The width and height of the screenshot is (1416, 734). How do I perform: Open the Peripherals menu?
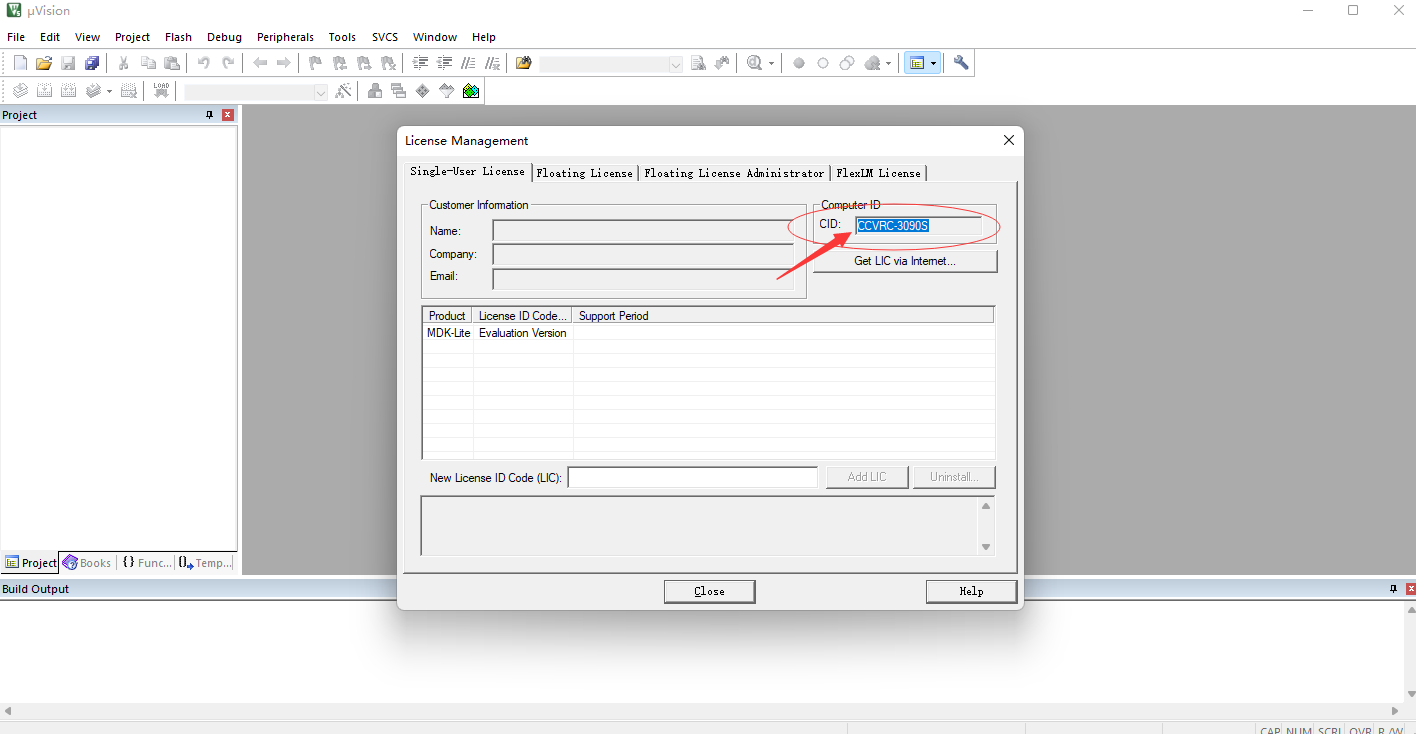(x=285, y=37)
